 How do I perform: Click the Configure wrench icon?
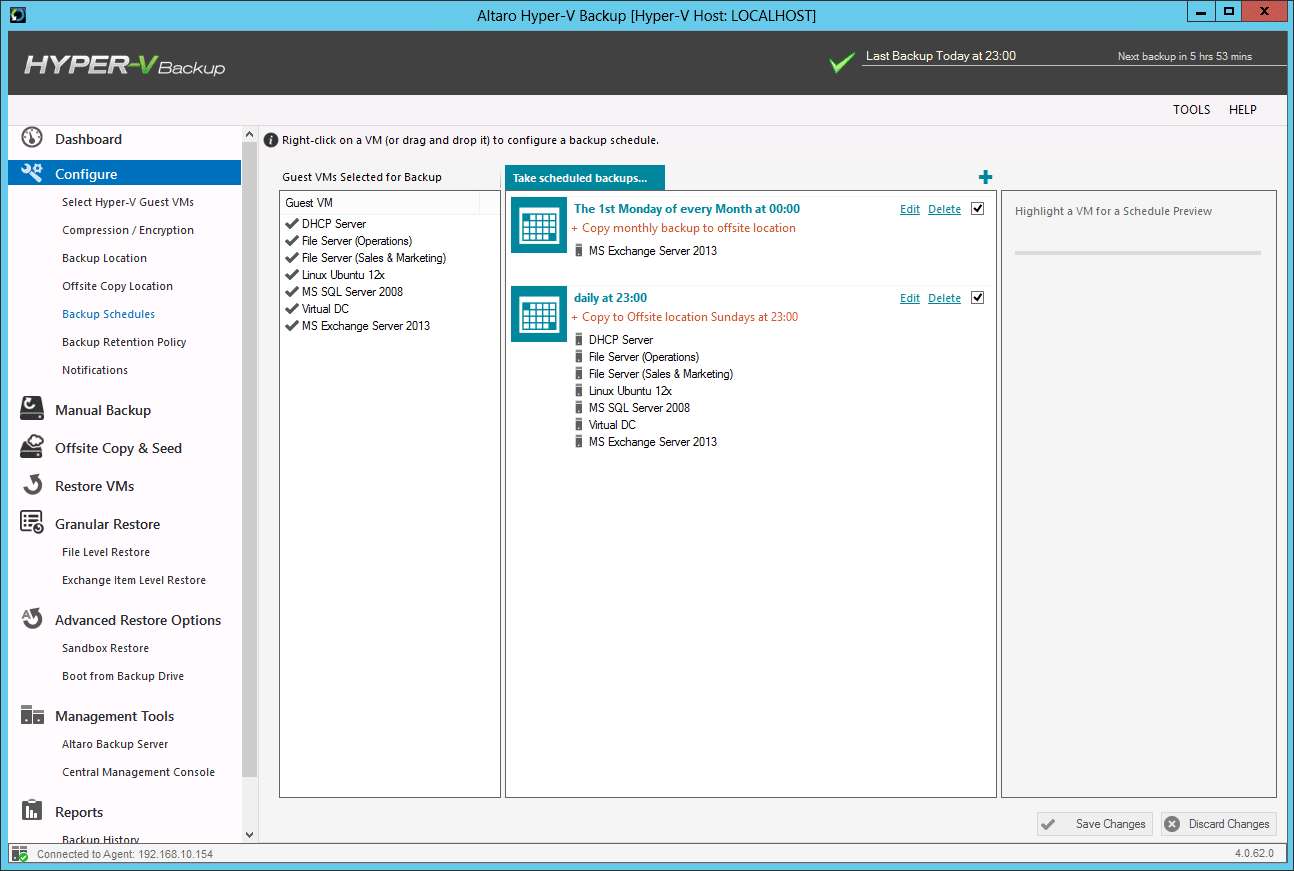tap(32, 173)
